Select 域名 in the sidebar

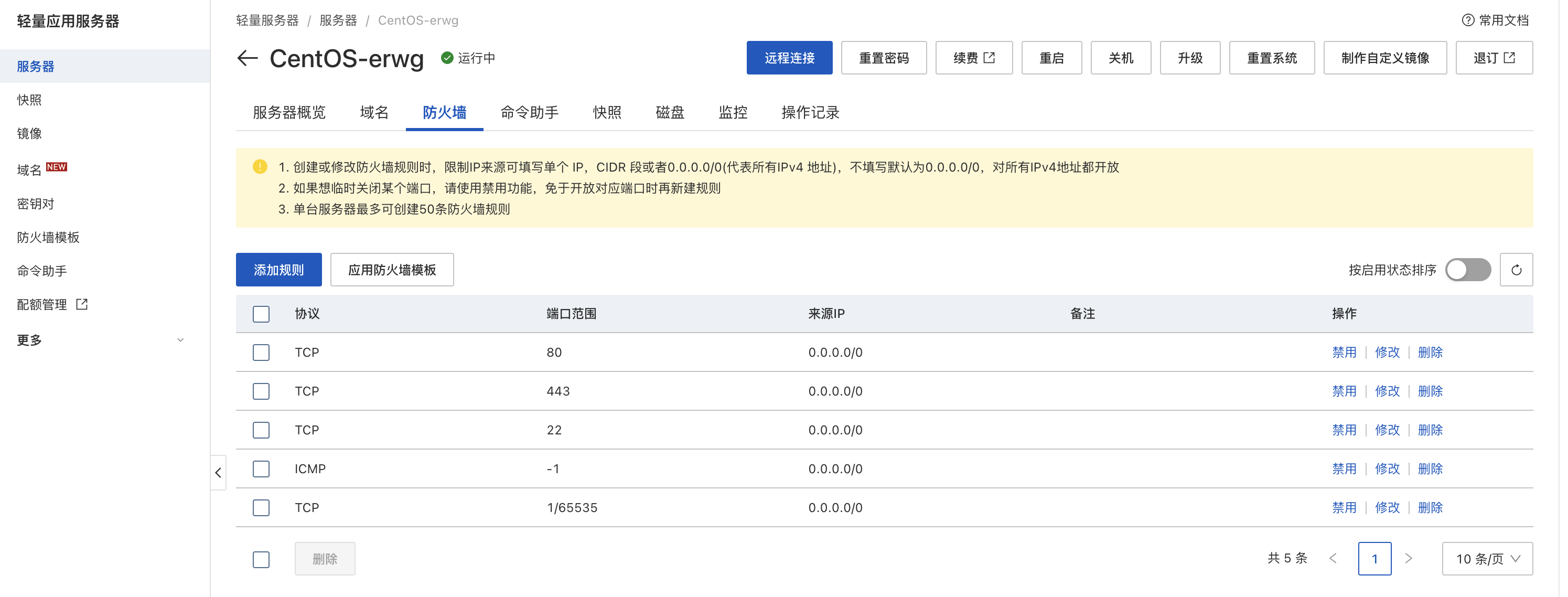[x=105, y=169]
